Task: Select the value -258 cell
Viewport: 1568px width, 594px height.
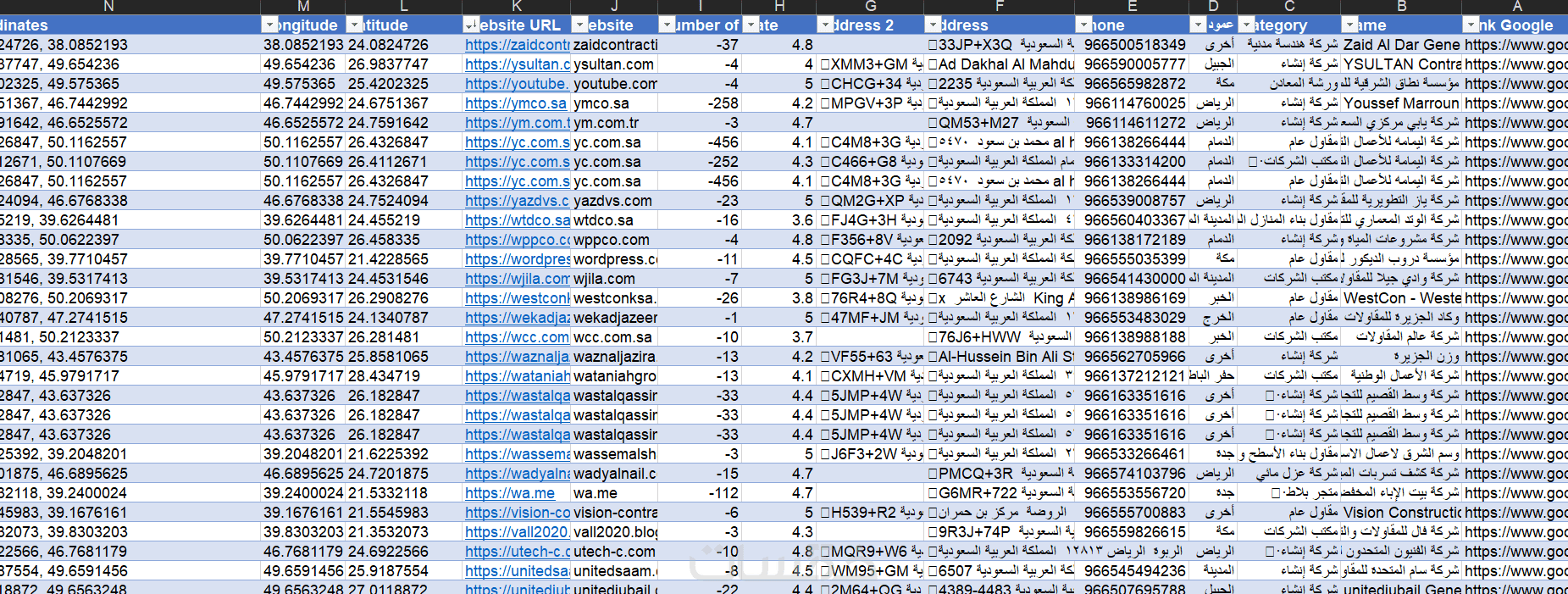Action: click(x=700, y=103)
